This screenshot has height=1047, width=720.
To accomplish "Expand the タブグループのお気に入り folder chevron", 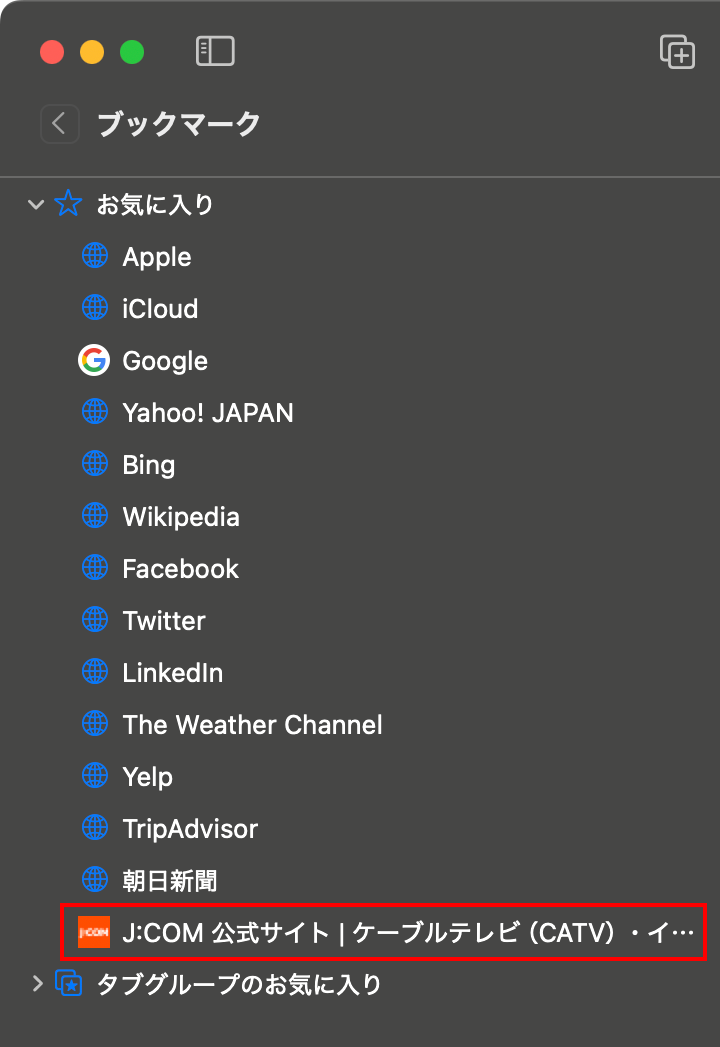I will 37,984.
